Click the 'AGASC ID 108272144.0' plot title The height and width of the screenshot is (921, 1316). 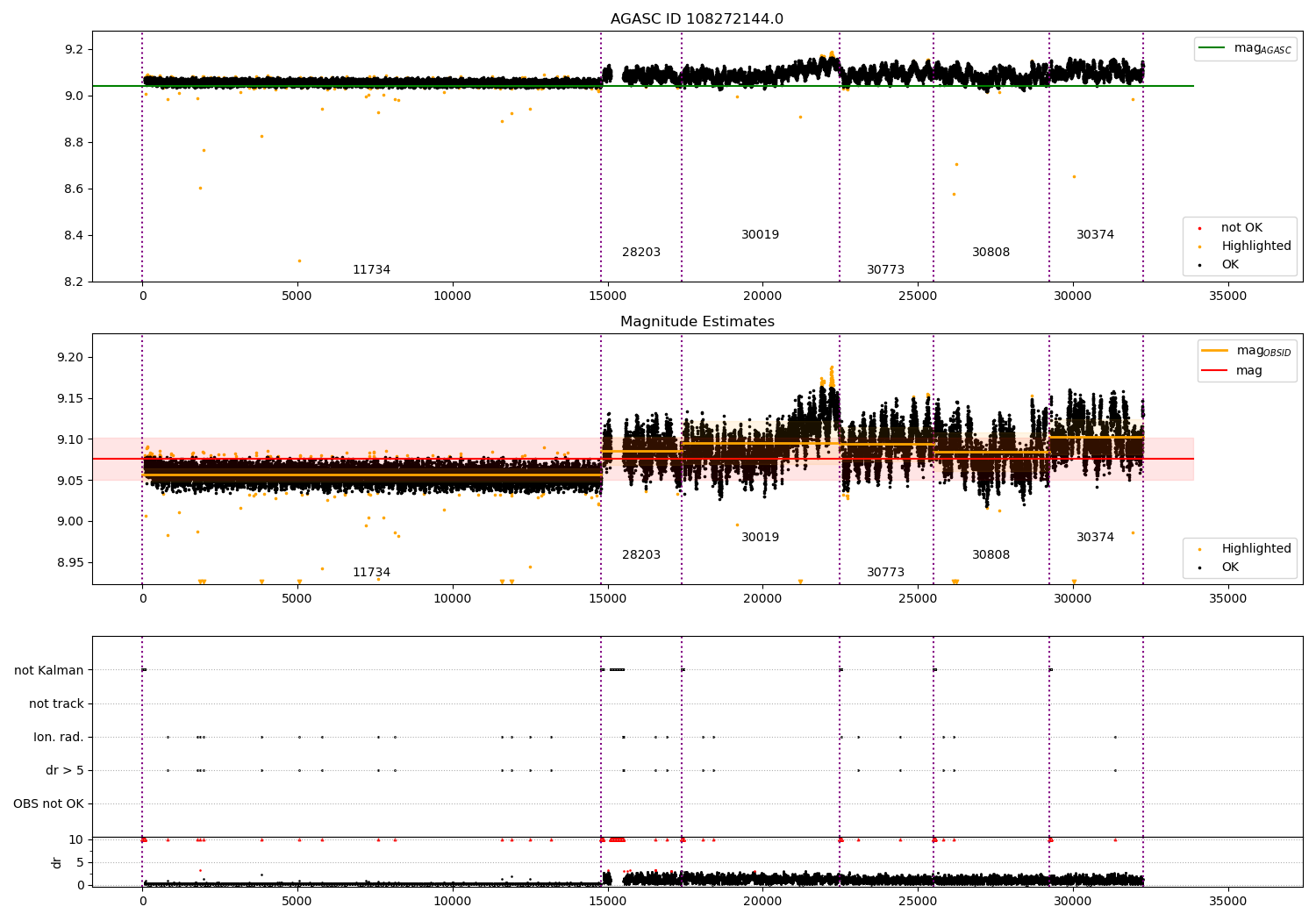[x=697, y=19]
